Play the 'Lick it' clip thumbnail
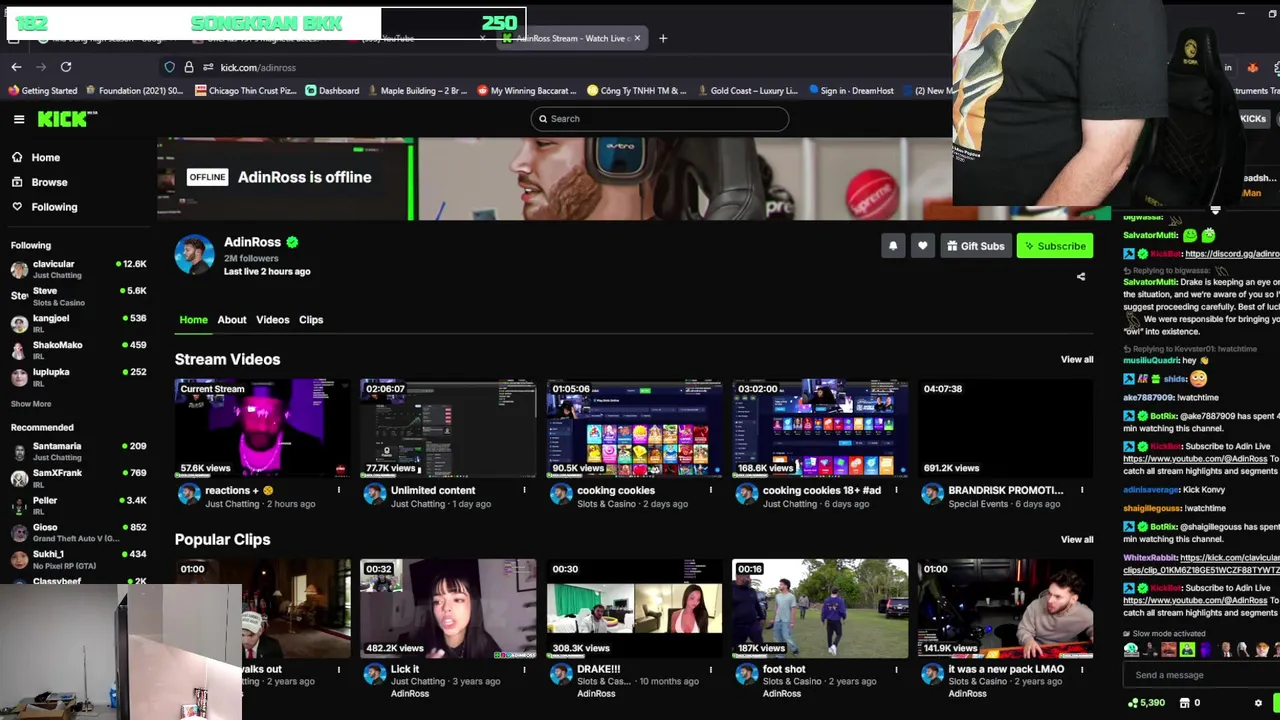This screenshot has width=1280, height=720. click(x=448, y=608)
